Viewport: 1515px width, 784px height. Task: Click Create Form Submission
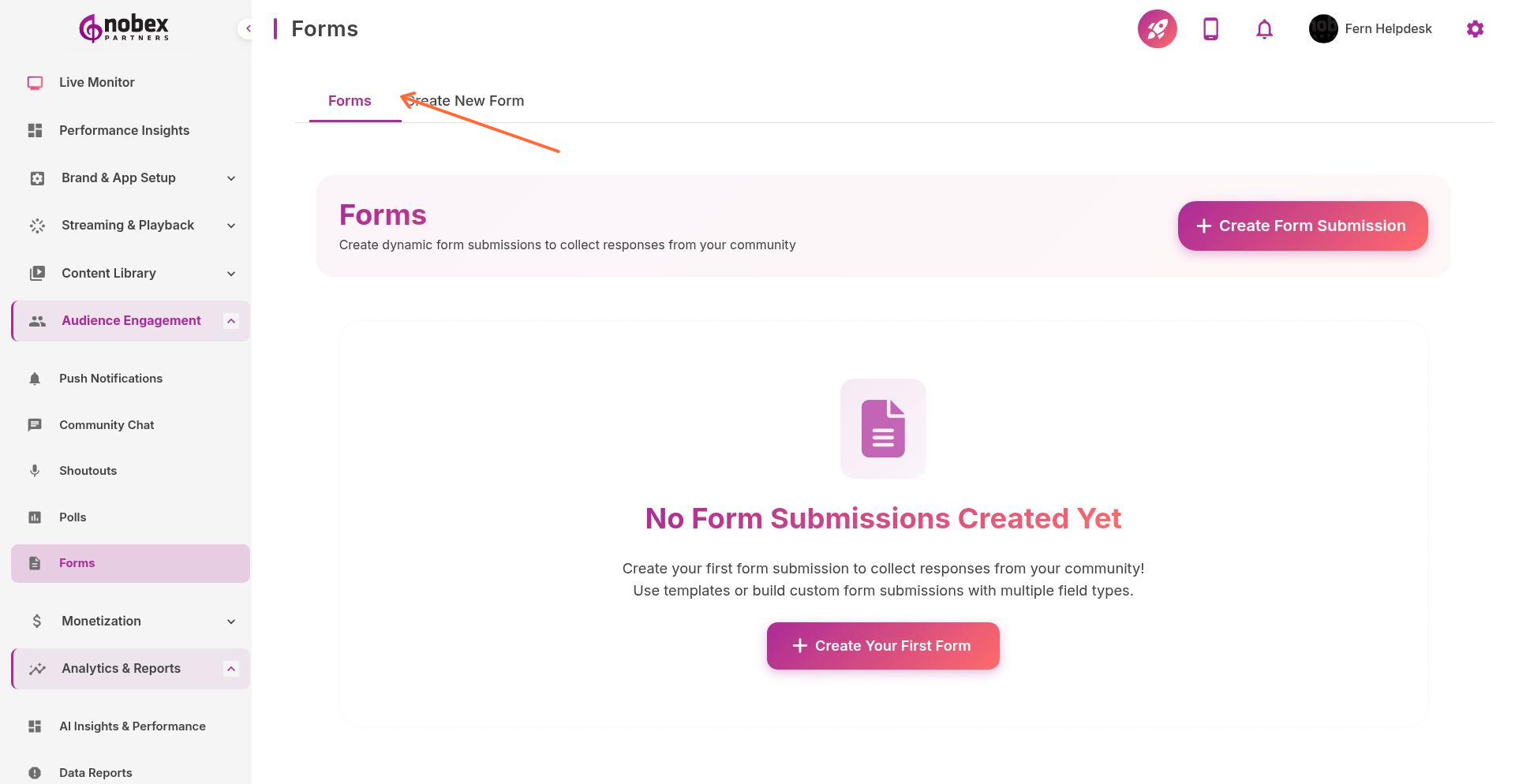coord(1302,226)
